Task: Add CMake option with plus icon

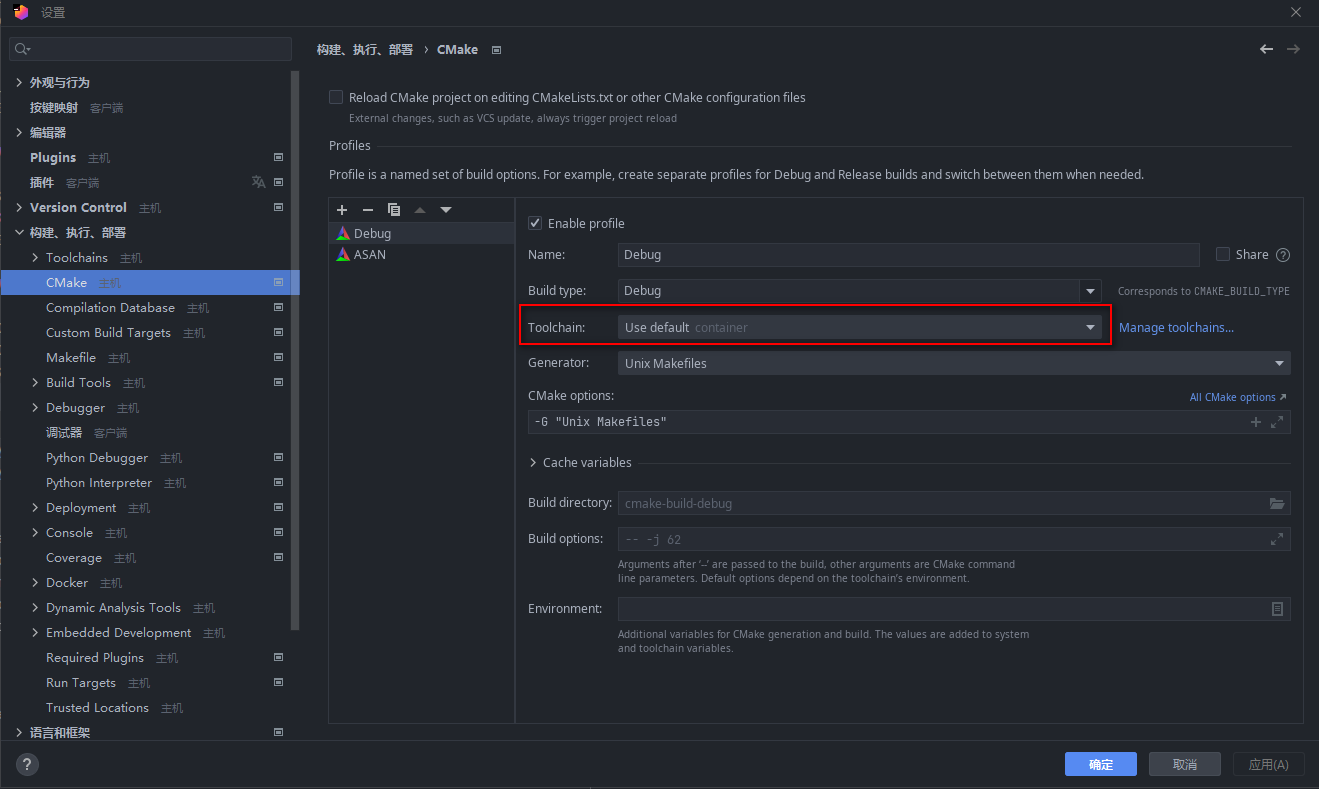Action: click(1256, 422)
